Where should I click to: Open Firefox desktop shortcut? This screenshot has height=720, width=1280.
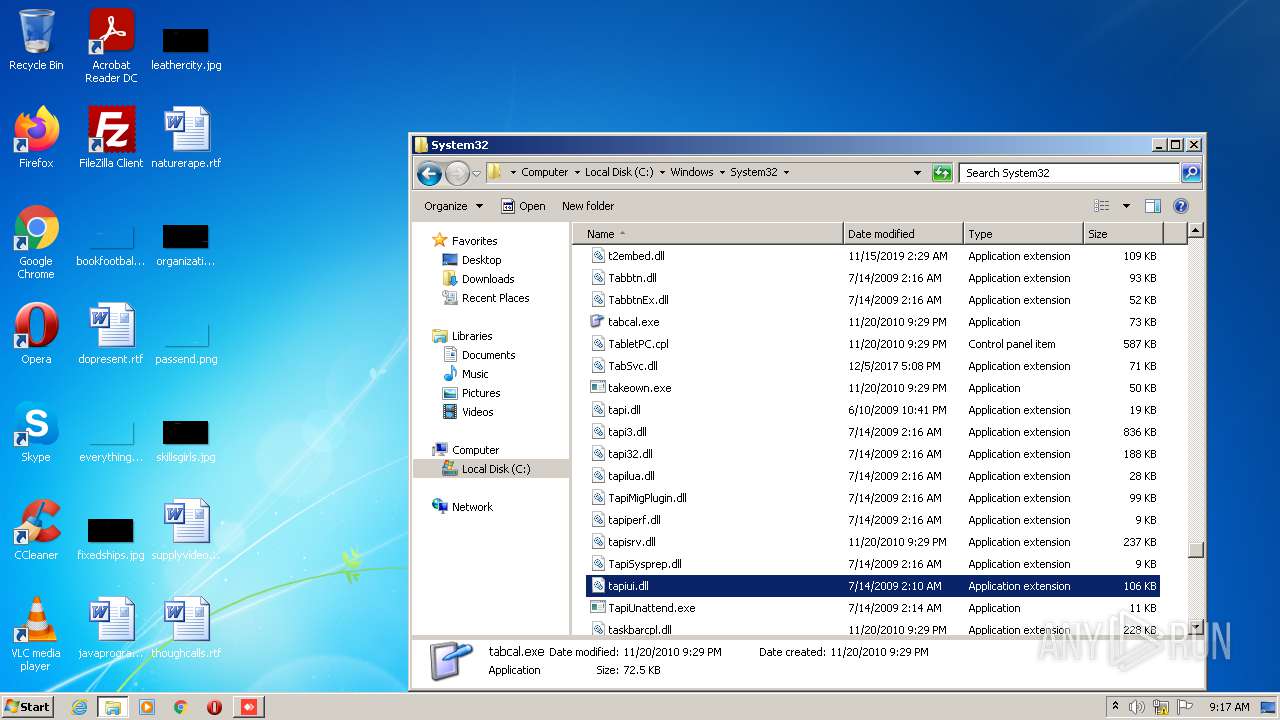(36, 138)
